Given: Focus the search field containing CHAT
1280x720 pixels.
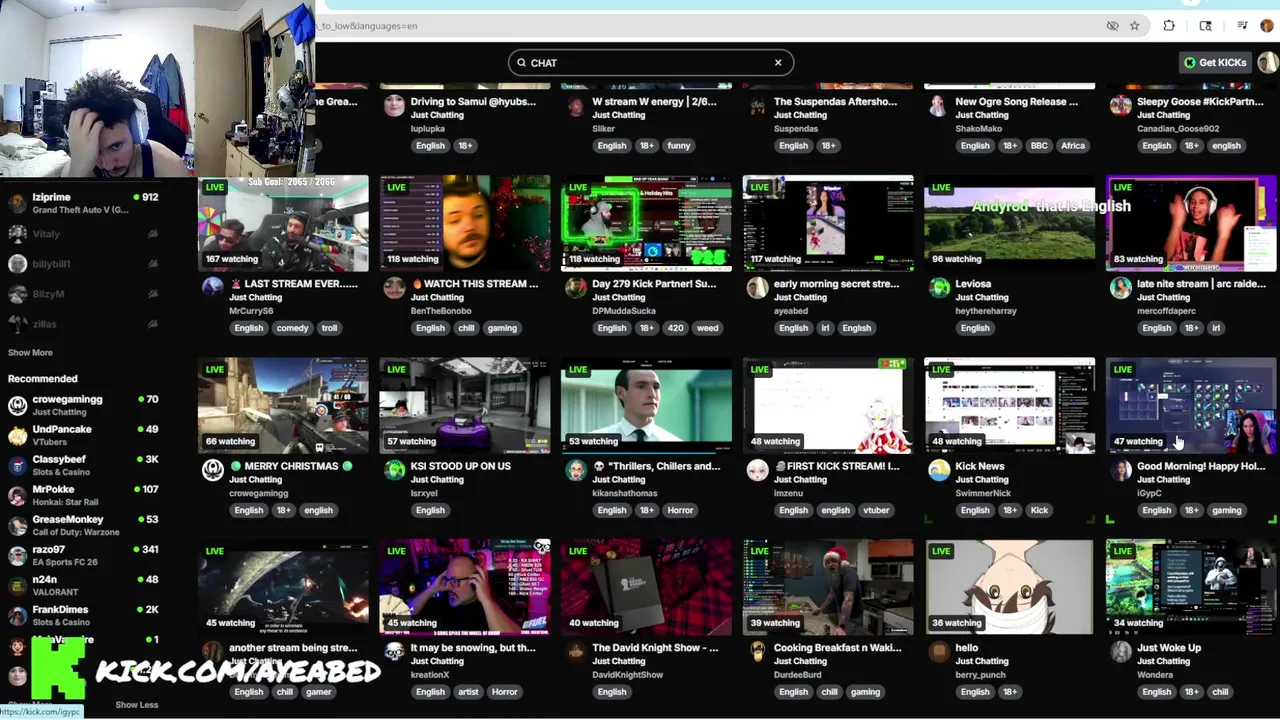Looking at the screenshot, I should [650, 62].
